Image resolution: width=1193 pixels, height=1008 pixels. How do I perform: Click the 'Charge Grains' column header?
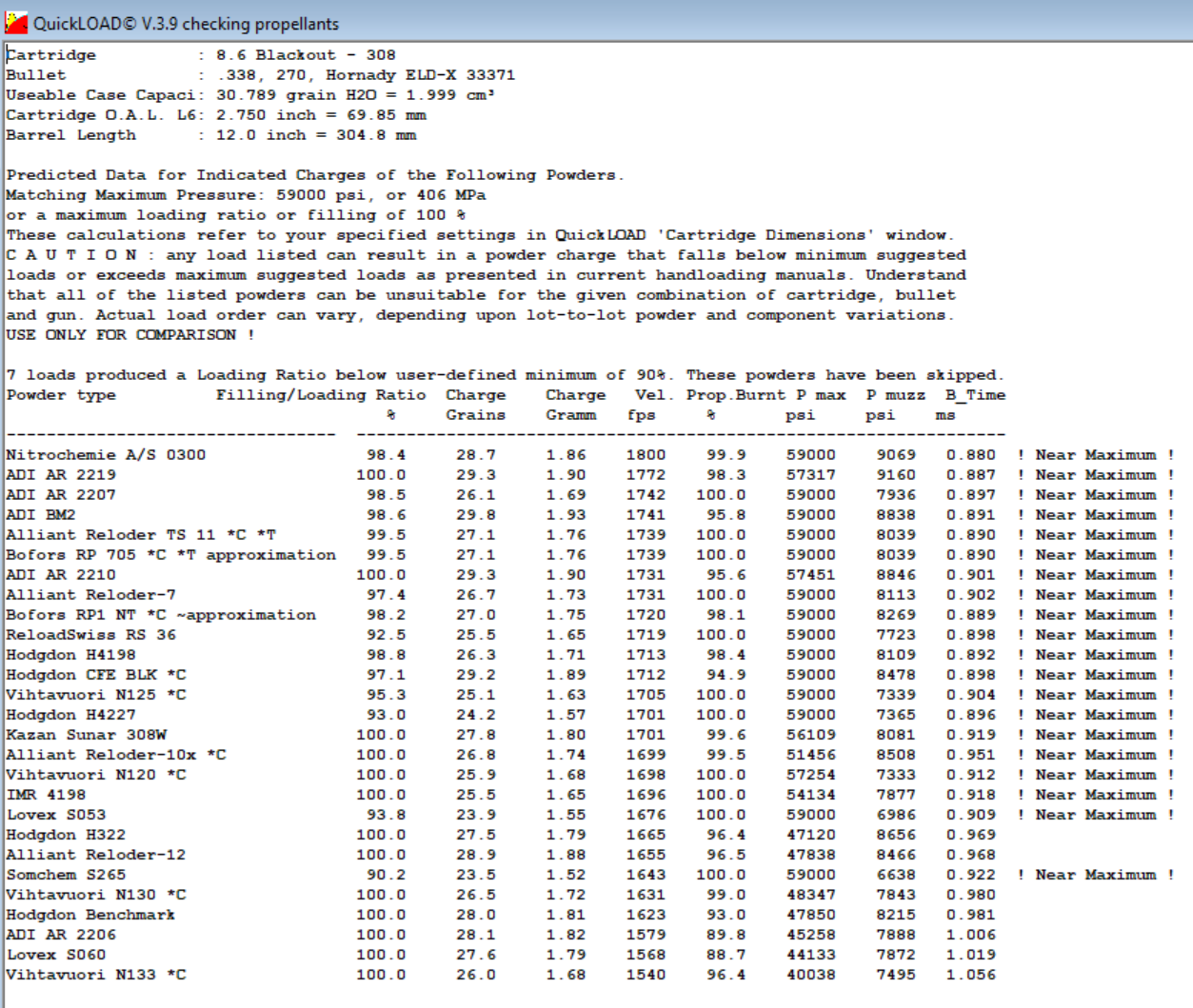(x=476, y=405)
